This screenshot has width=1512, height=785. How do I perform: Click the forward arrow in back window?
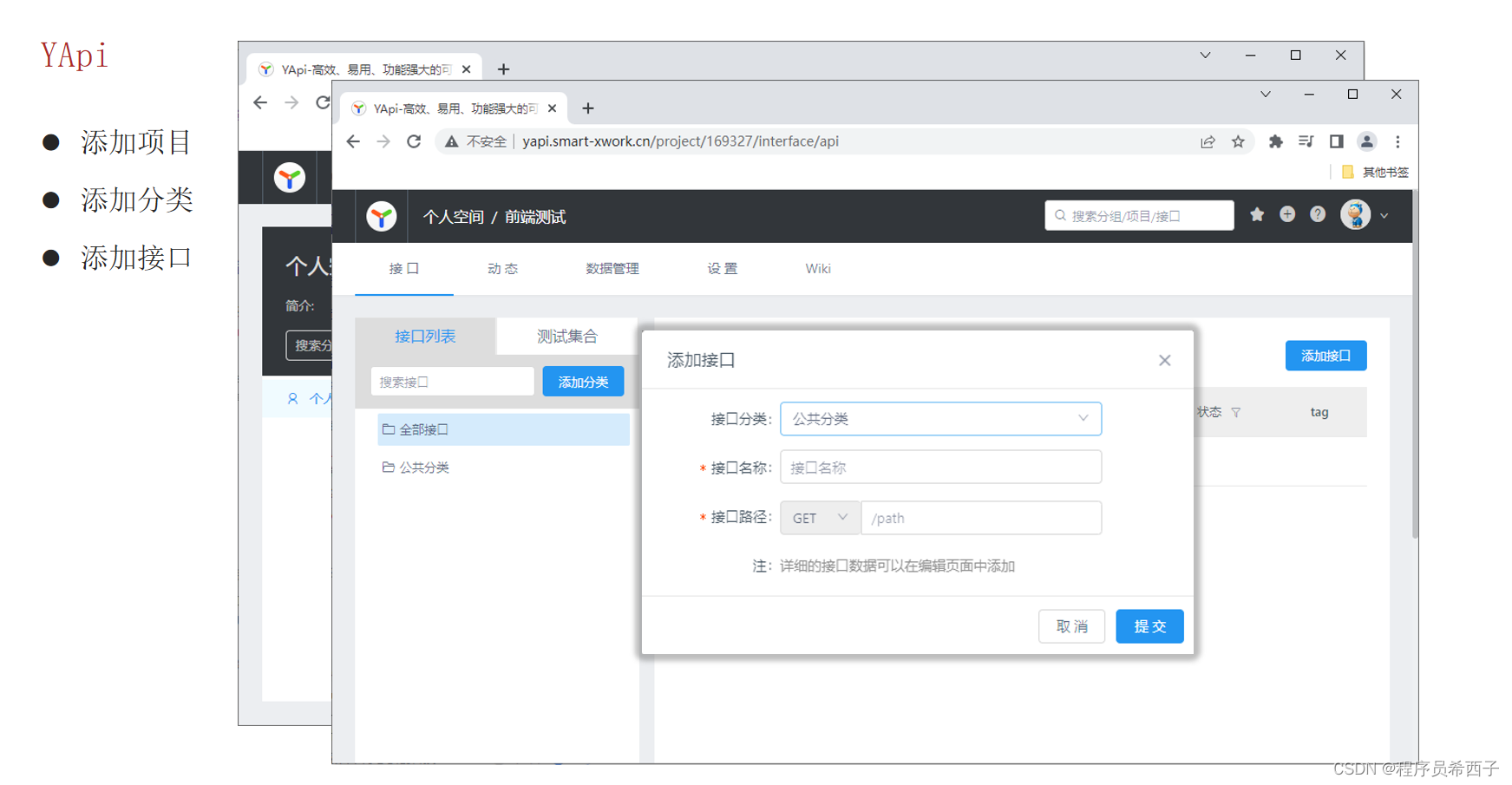point(291,102)
